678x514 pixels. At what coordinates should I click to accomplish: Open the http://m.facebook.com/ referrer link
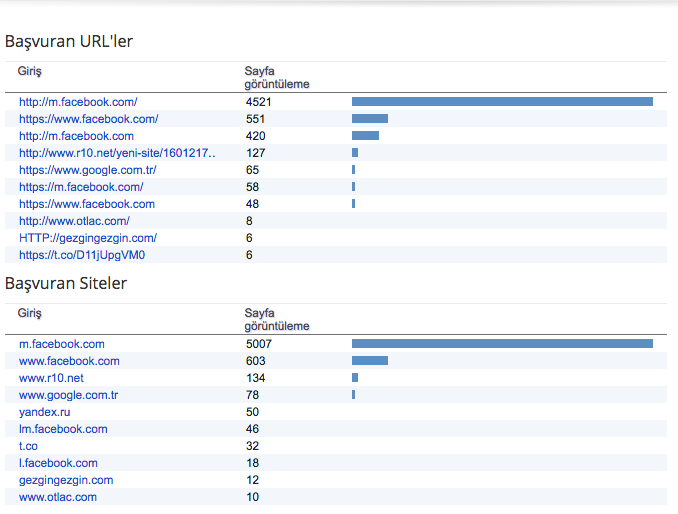pos(78,102)
